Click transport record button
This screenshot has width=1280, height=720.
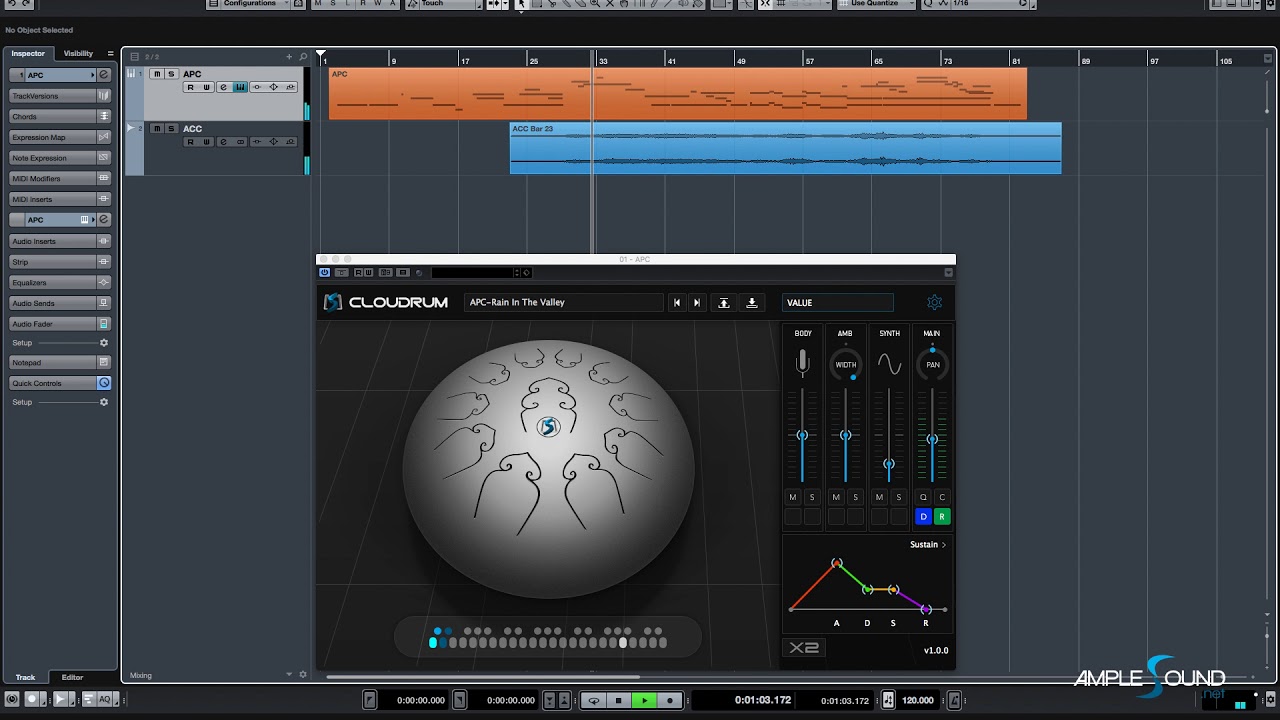coord(670,700)
